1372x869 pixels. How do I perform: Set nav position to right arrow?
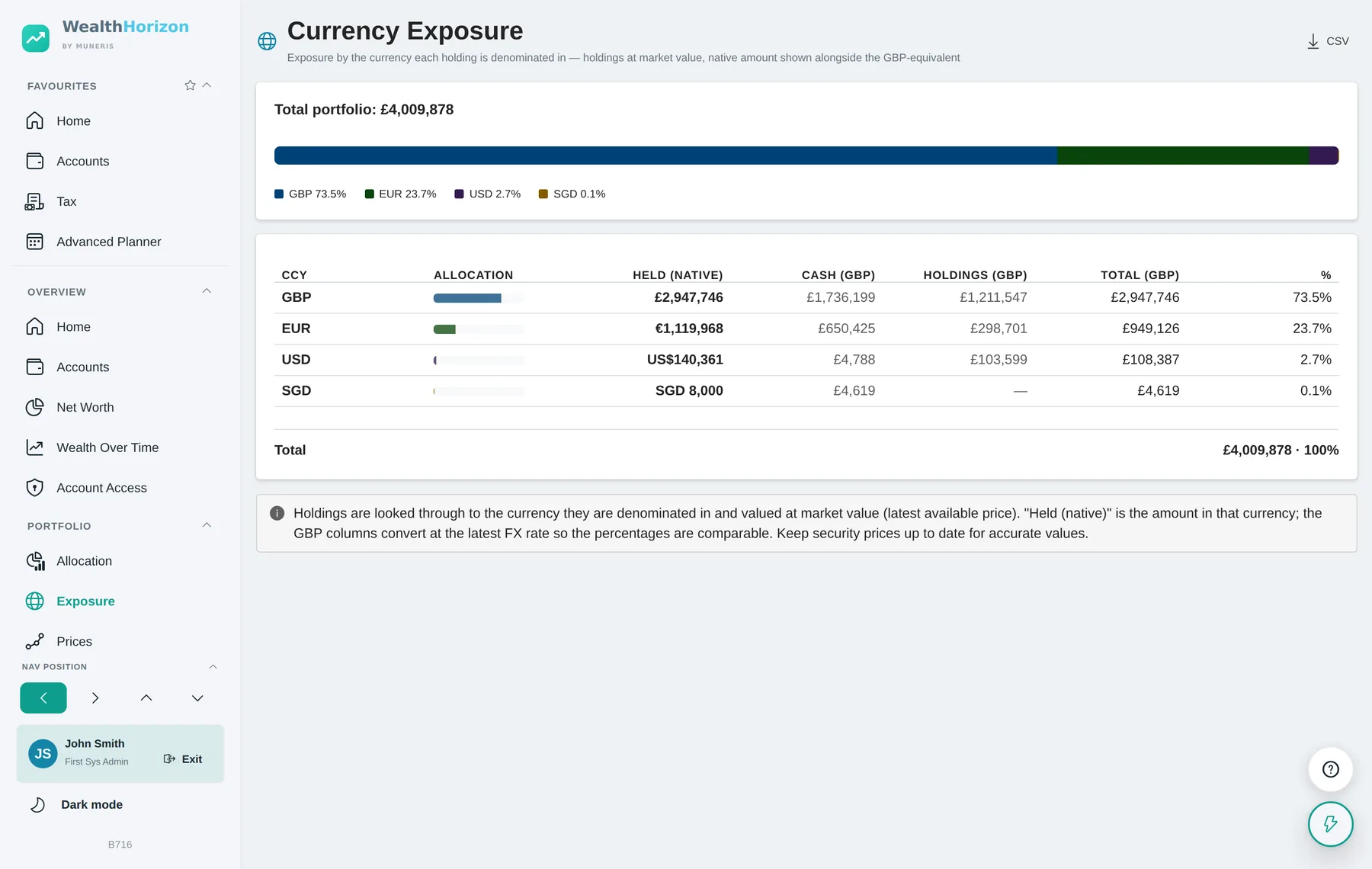tap(95, 698)
